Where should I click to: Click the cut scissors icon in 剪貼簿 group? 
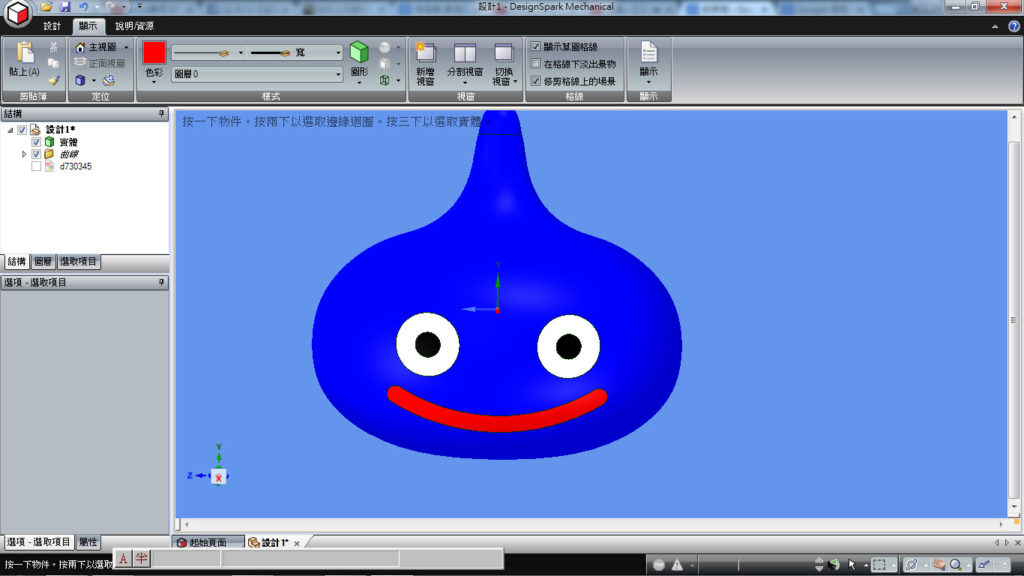(x=54, y=47)
